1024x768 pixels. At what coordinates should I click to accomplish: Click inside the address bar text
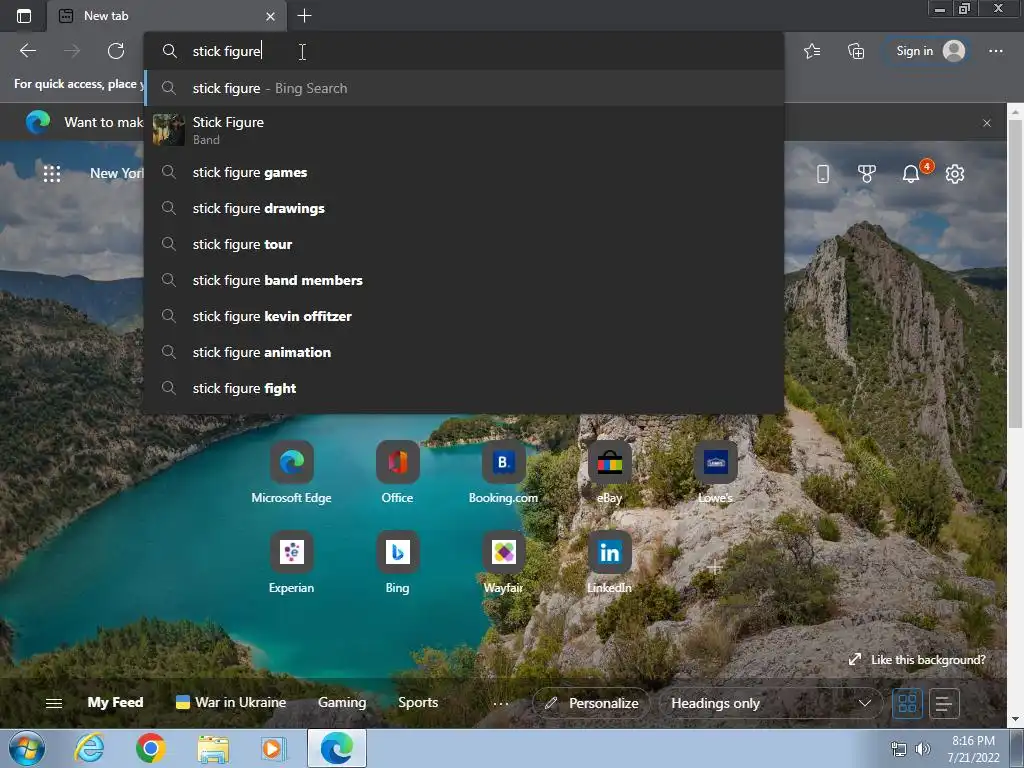(x=227, y=51)
